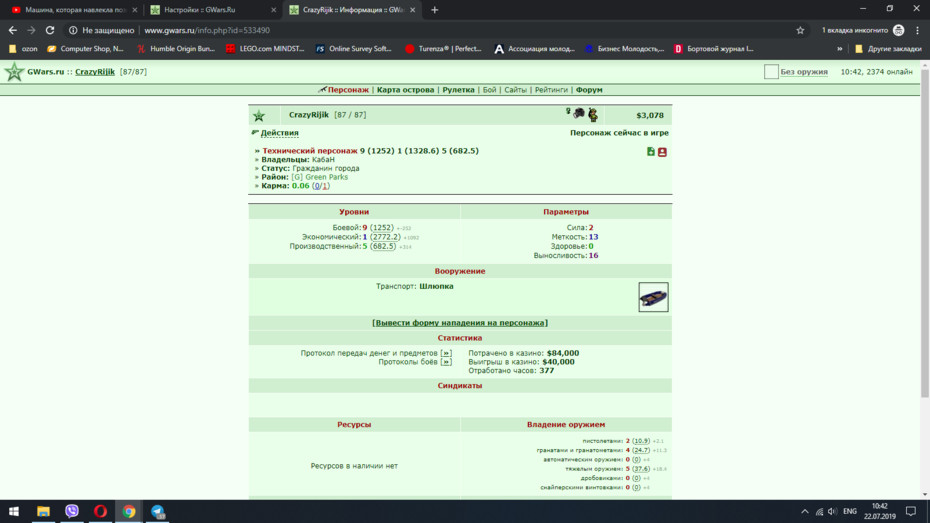Click the Без оружия link
Viewport: 930px width, 523px height.
coord(804,72)
